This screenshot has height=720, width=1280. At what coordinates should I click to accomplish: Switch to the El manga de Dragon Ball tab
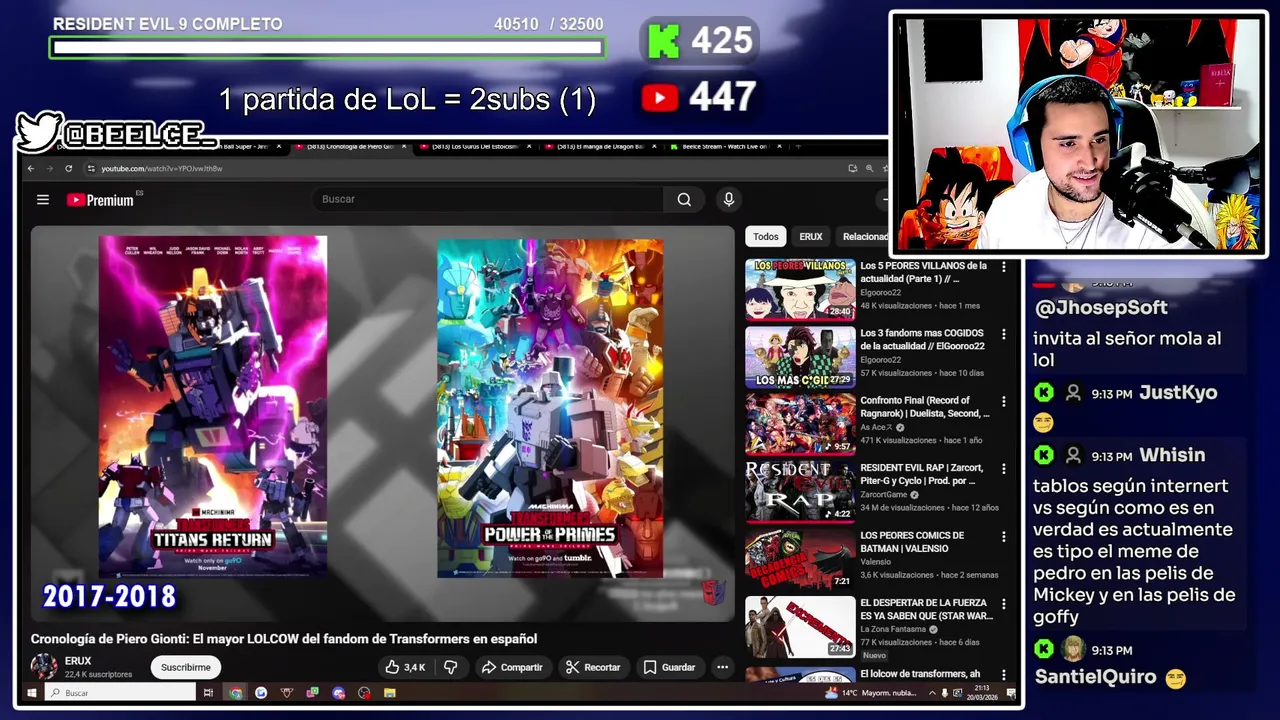point(600,147)
